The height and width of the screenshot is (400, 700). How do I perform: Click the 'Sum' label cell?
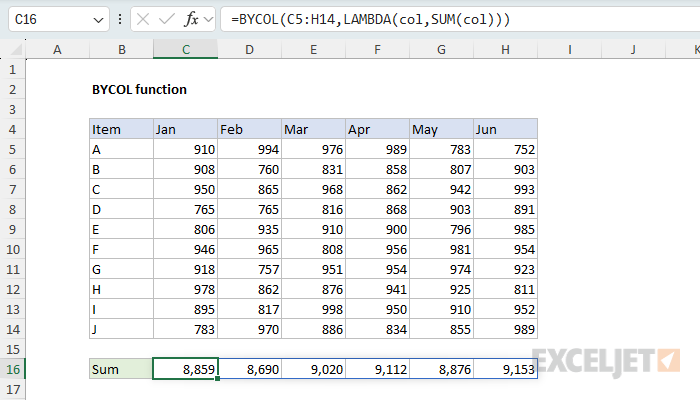point(121,370)
